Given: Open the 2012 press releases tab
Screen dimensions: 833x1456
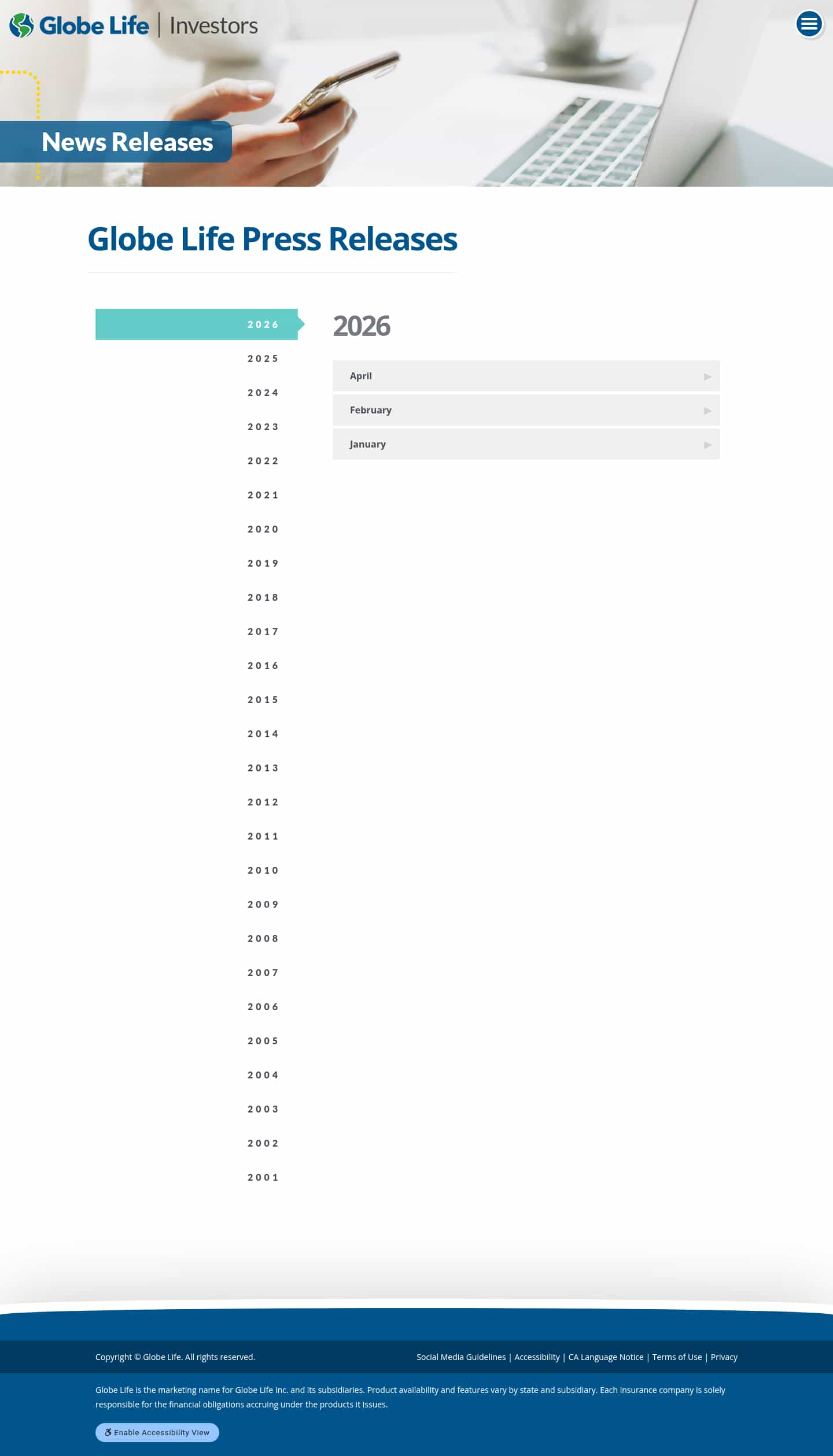Looking at the screenshot, I should (x=263, y=802).
